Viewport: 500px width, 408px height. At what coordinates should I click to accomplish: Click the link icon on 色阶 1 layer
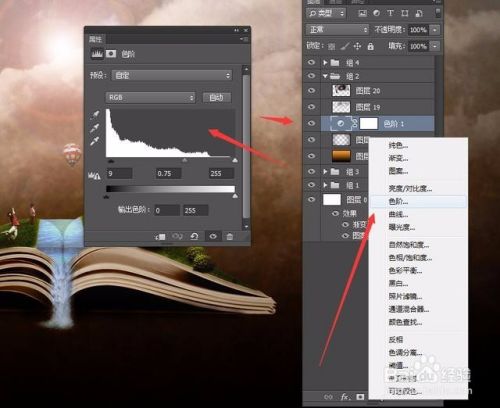(355, 124)
